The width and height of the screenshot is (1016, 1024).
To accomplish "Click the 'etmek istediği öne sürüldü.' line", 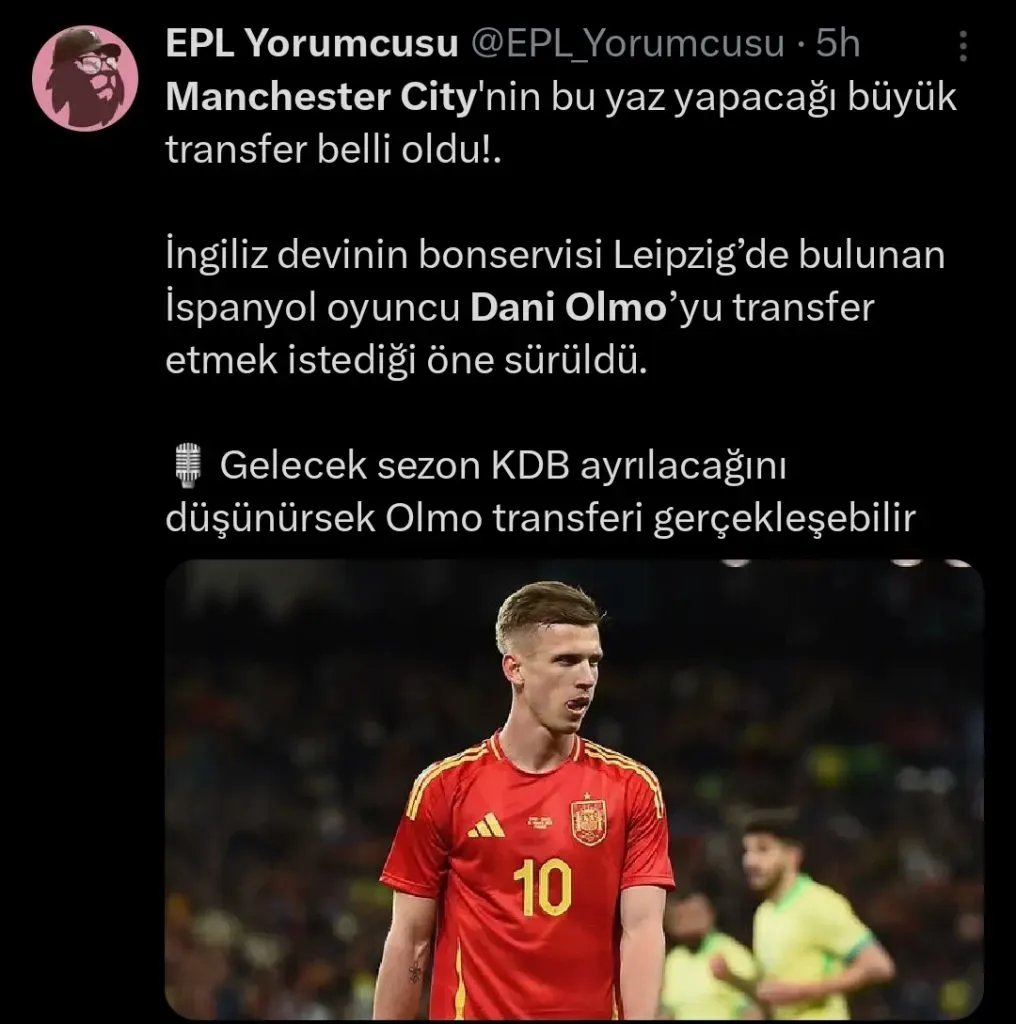I will point(406,360).
